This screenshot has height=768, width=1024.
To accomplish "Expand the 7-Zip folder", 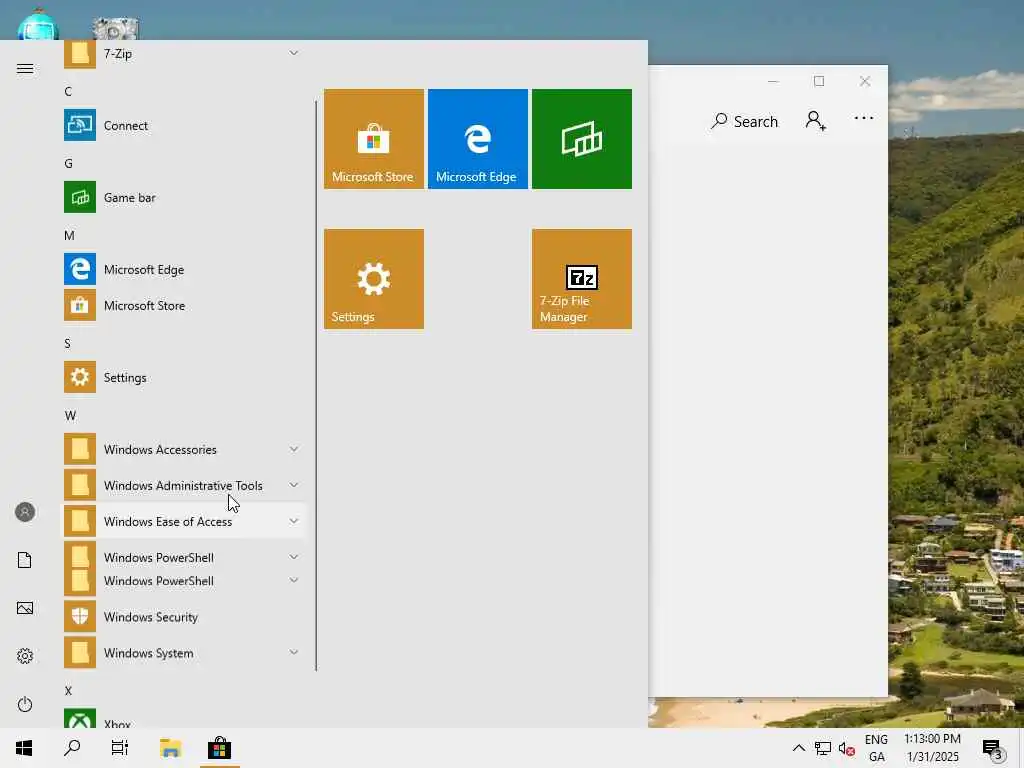I will 184,54.
